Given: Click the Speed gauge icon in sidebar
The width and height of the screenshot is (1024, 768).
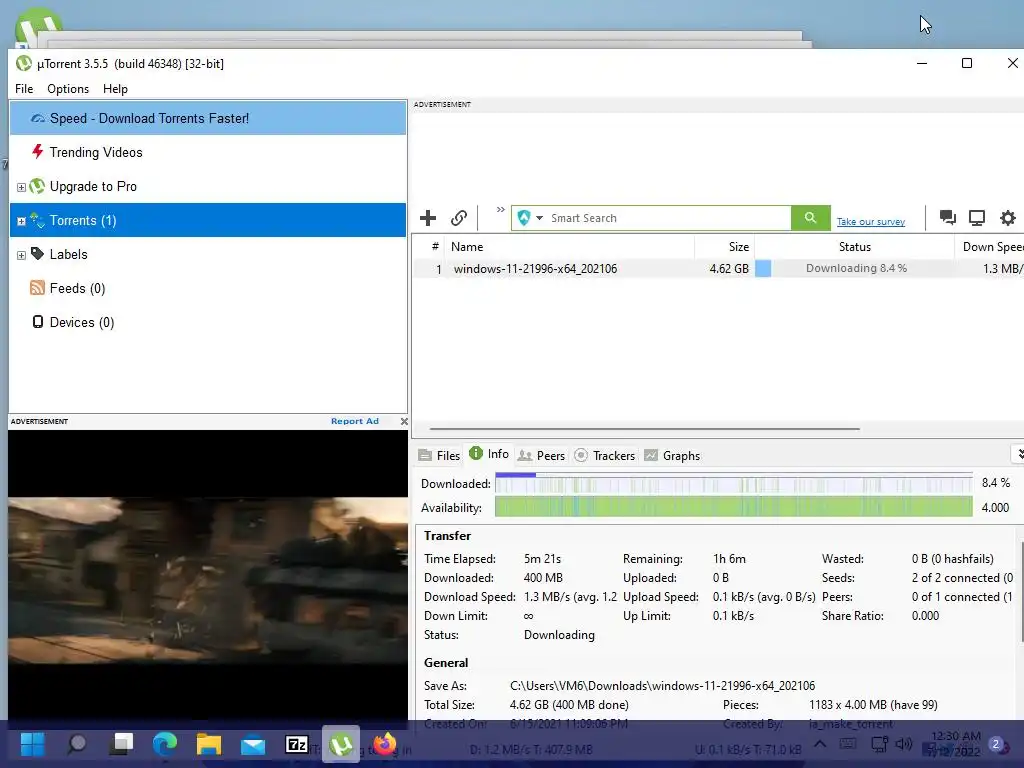Looking at the screenshot, I should click(38, 118).
